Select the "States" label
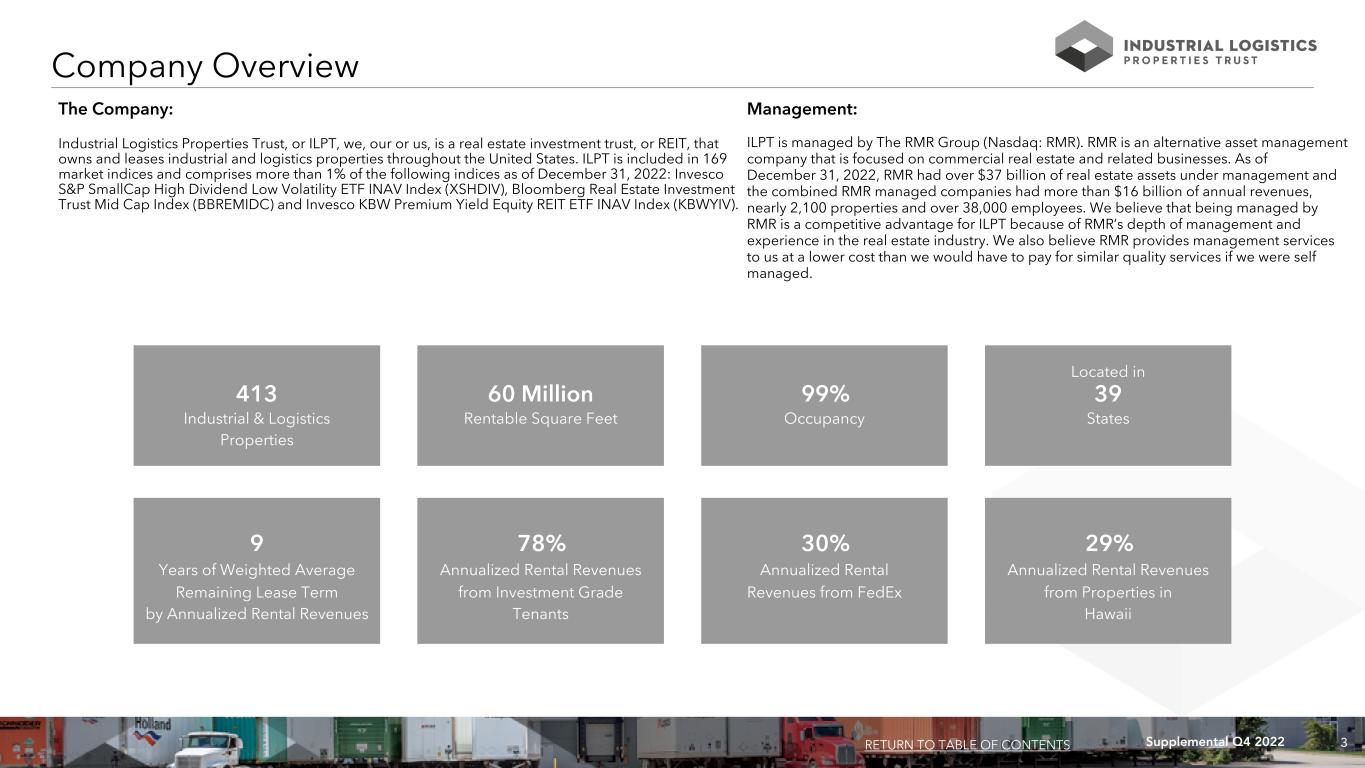The image size is (1365, 768). click(1108, 418)
